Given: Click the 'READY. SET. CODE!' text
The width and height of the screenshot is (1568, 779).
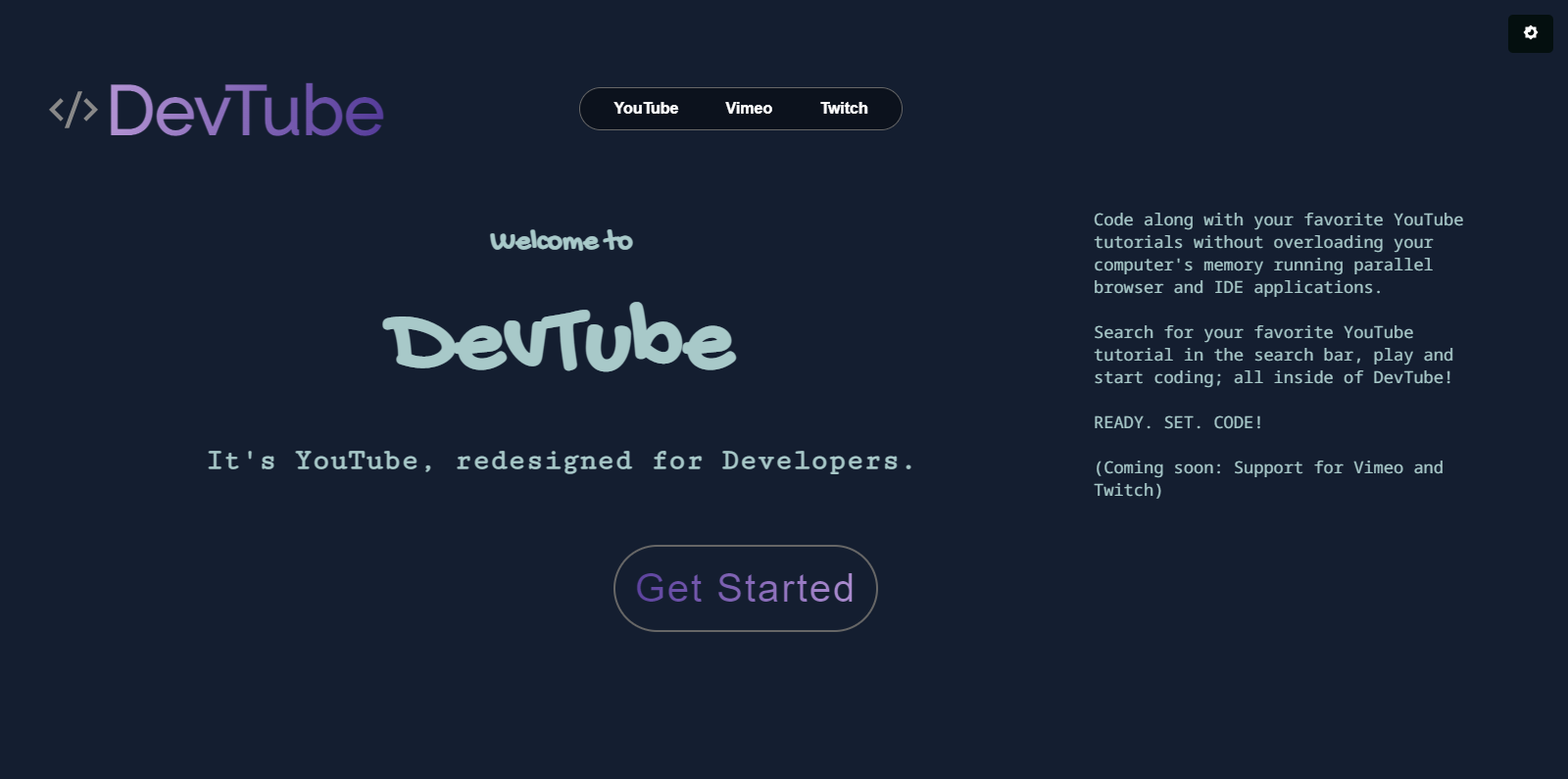Looking at the screenshot, I should click(x=1178, y=423).
